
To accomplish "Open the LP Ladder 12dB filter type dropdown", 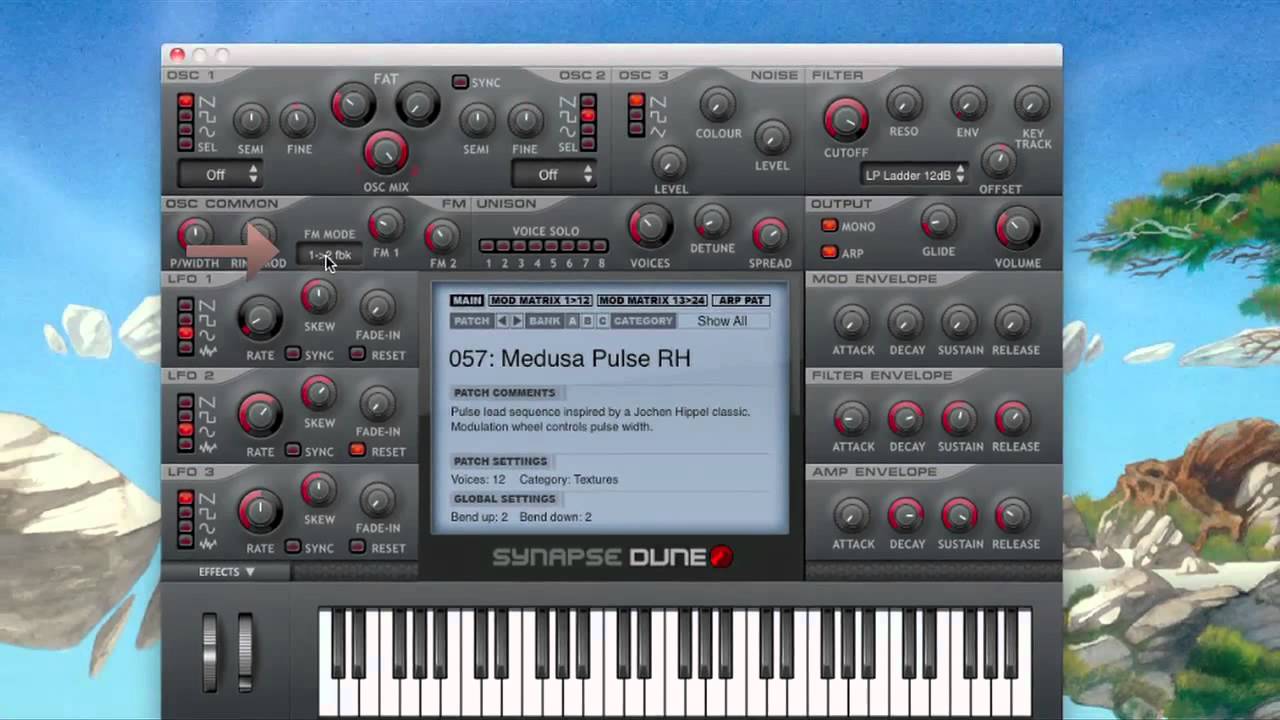I will point(914,175).
